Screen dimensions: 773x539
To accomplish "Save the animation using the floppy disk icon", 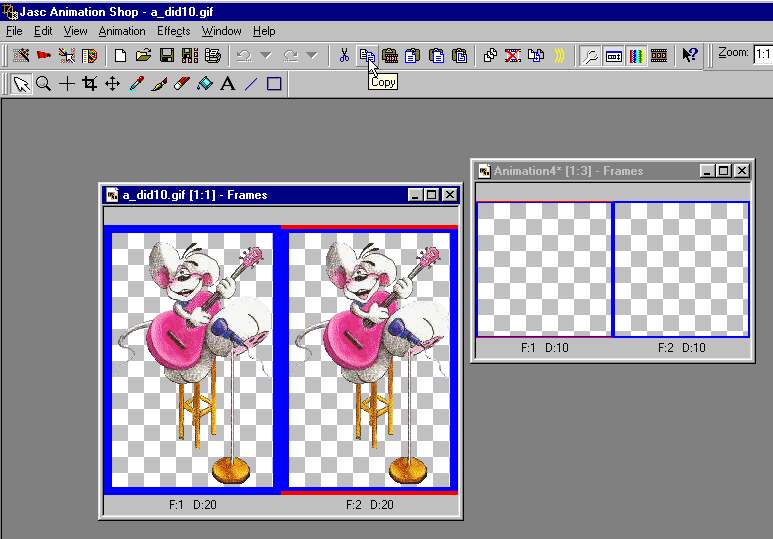I will (167, 55).
